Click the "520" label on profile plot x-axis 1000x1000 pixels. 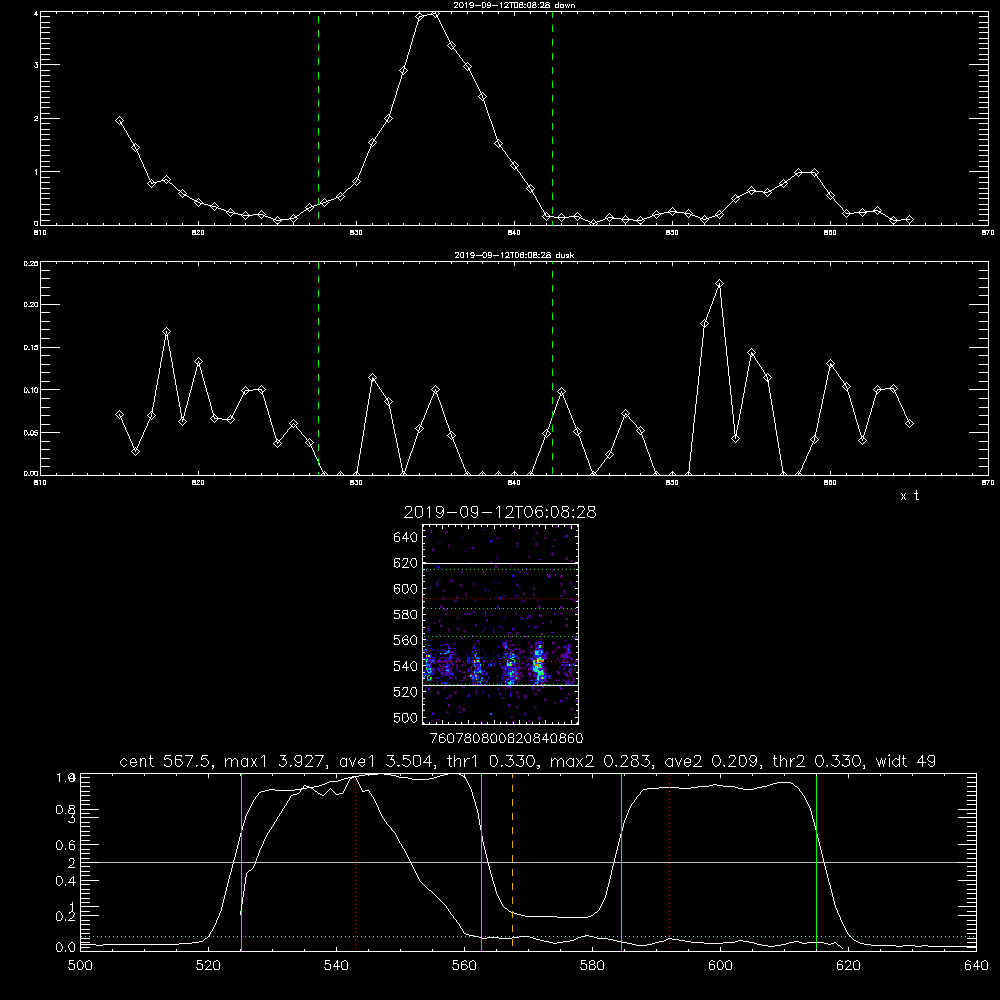(x=208, y=966)
